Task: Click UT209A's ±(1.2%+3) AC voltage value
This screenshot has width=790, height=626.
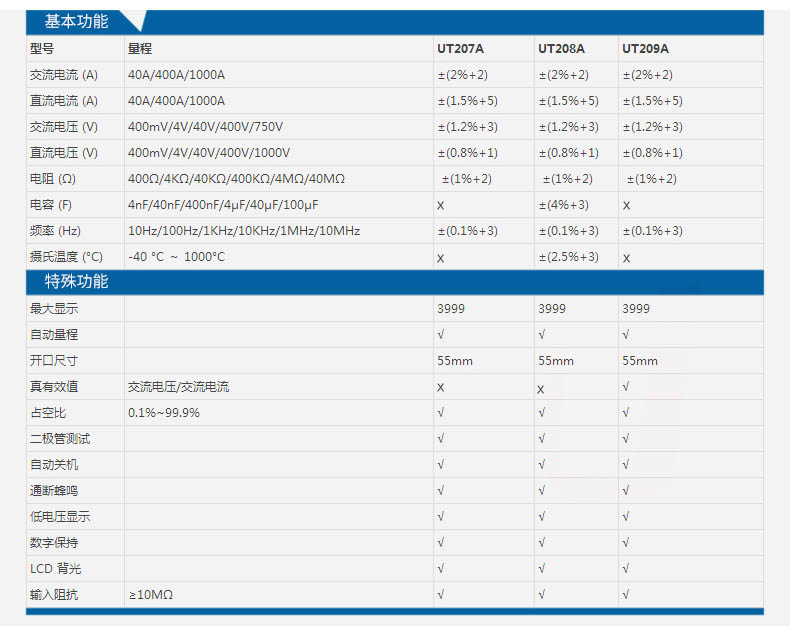Action: pyautogui.click(x=653, y=127)
